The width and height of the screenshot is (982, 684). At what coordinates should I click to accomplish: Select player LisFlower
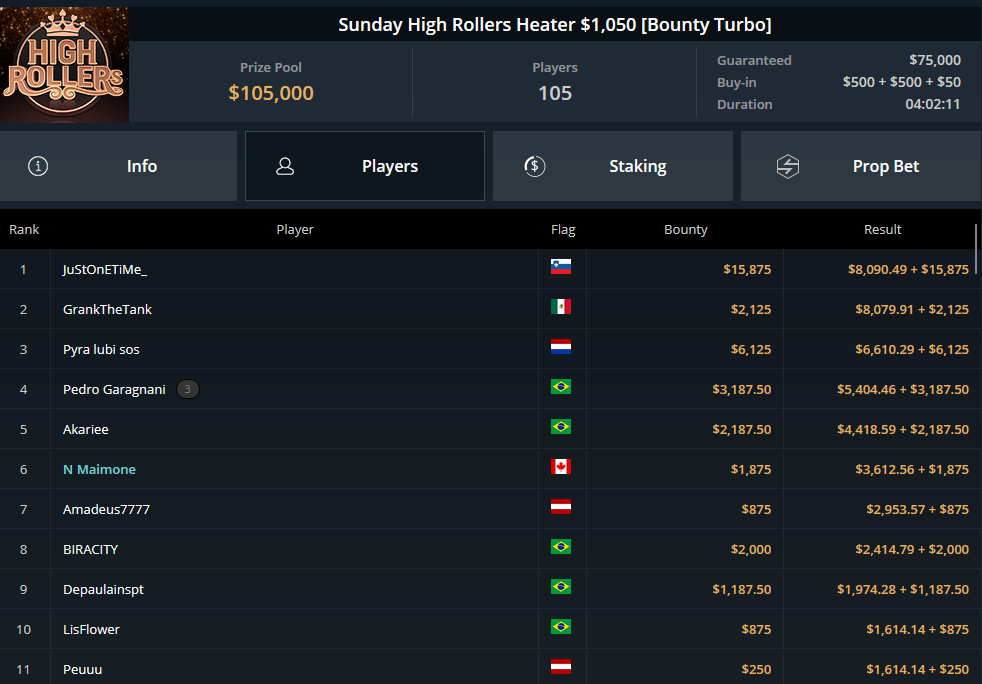point(91,630)
